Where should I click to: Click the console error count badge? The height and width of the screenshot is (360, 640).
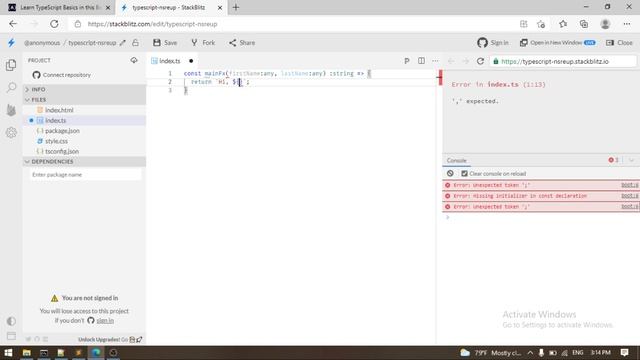[x=613, y=160]
